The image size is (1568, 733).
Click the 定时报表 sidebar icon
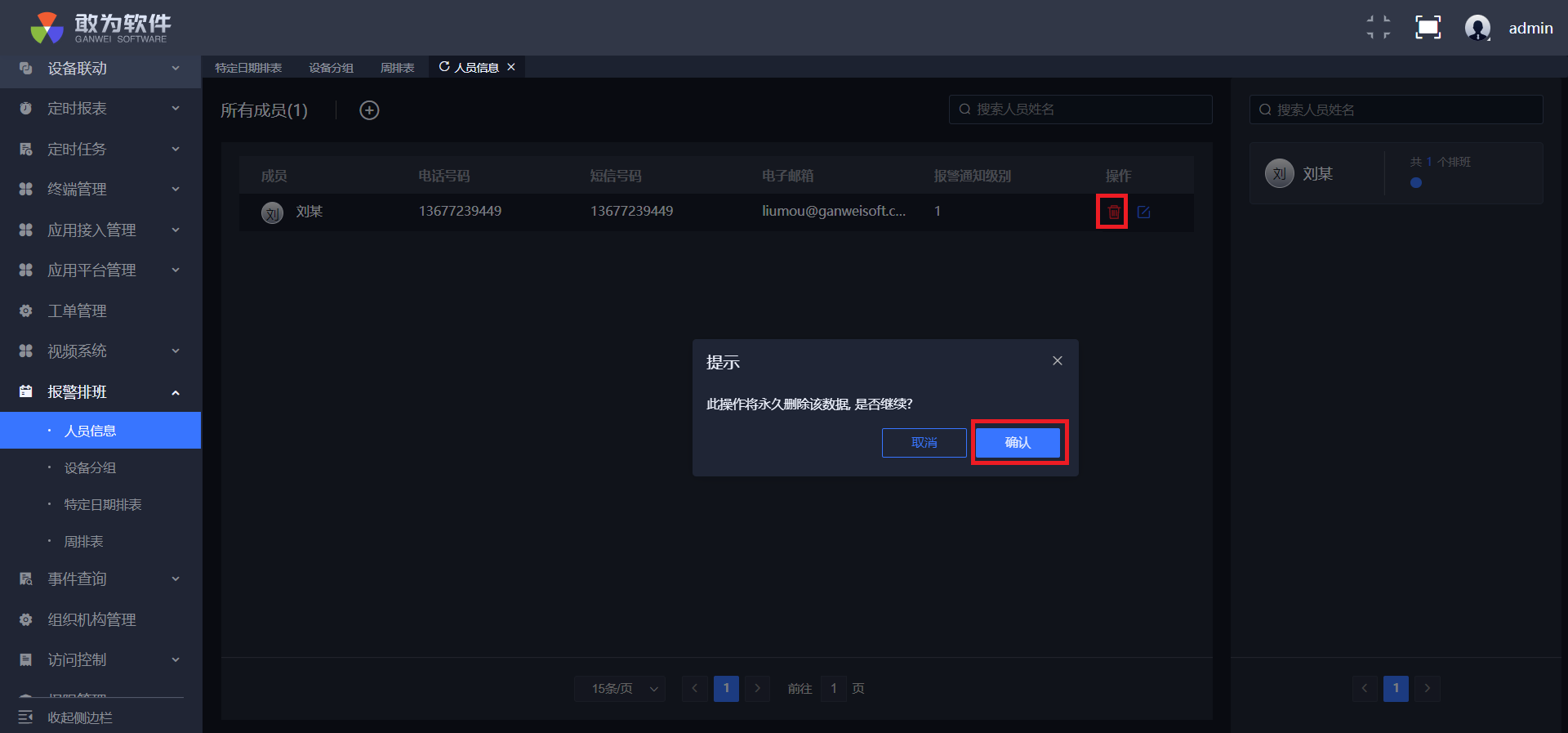coord(25,109)
